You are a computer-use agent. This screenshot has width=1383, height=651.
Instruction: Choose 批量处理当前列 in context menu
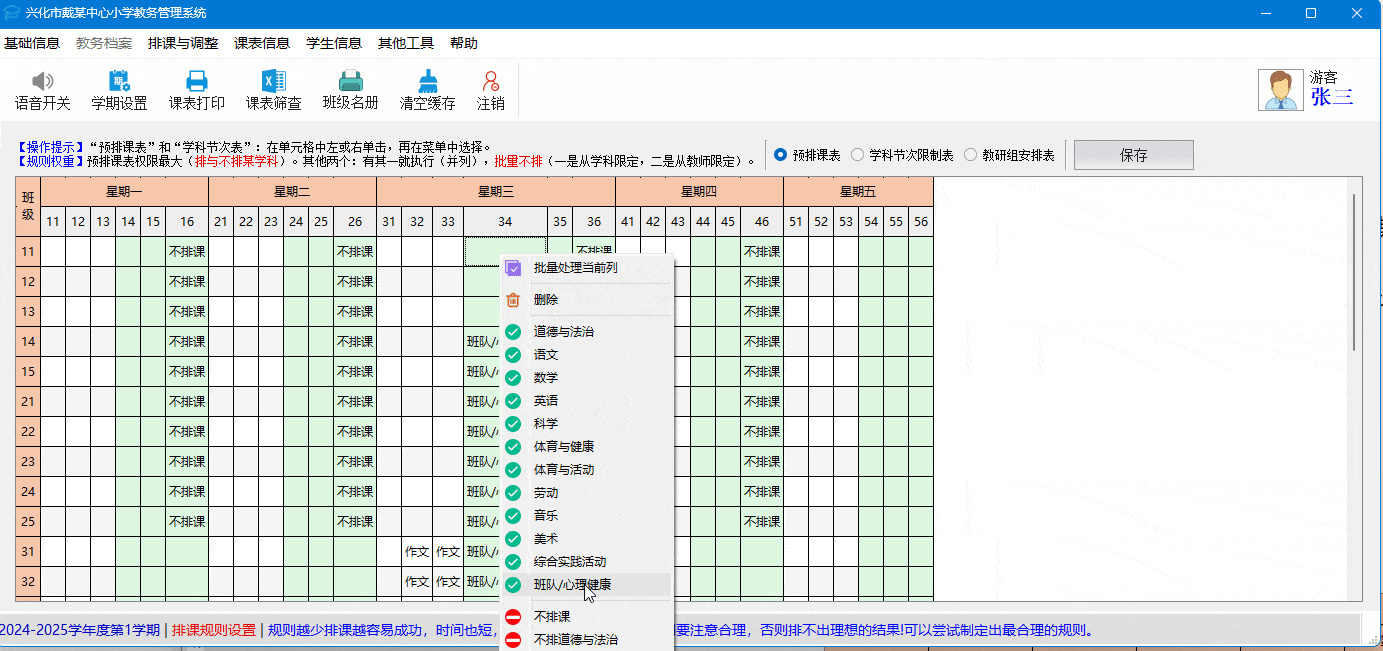575,268
